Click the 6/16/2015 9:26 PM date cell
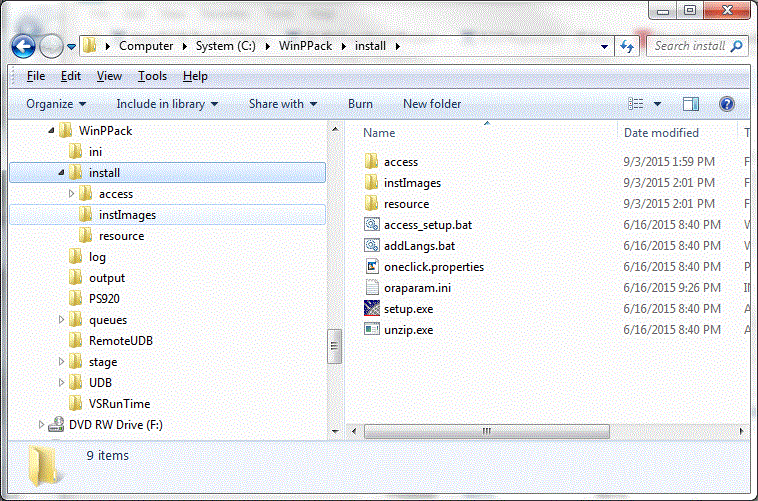Screen dimensions: 758x501 672,288
